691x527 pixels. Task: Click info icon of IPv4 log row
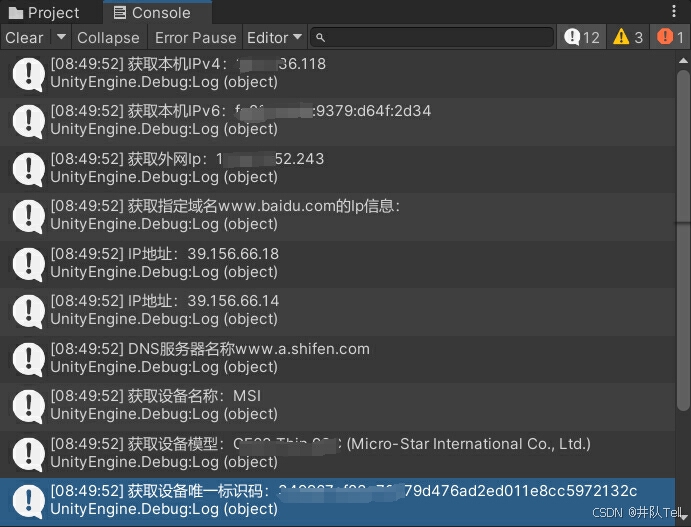coord(29,74)
